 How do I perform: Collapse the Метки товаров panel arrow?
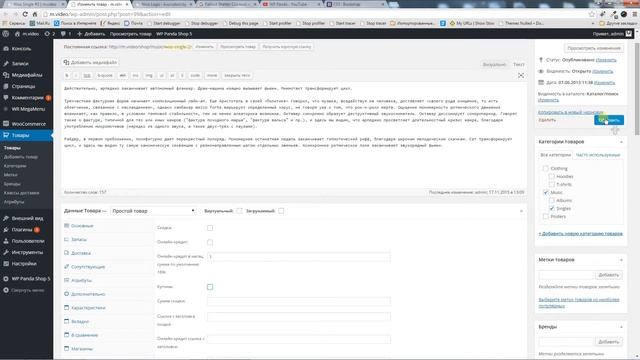(x=621, y=260)
